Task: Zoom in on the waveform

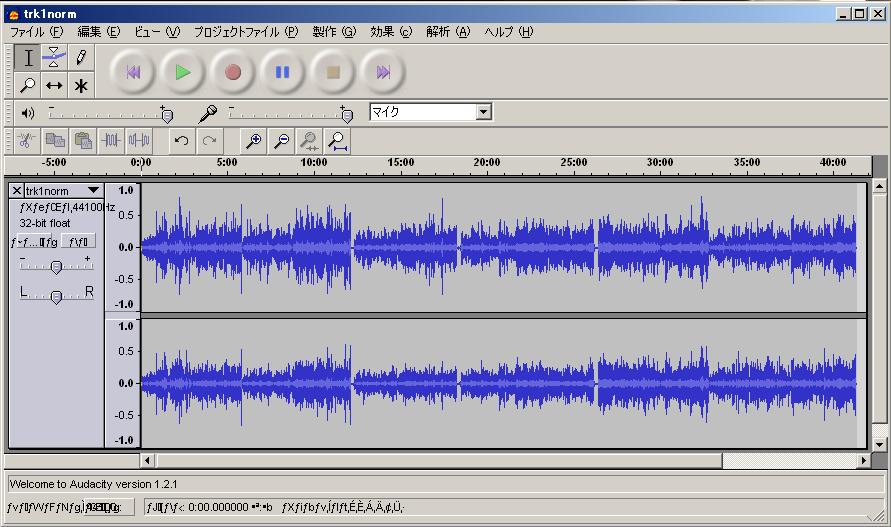Action: tap(253, 140)
